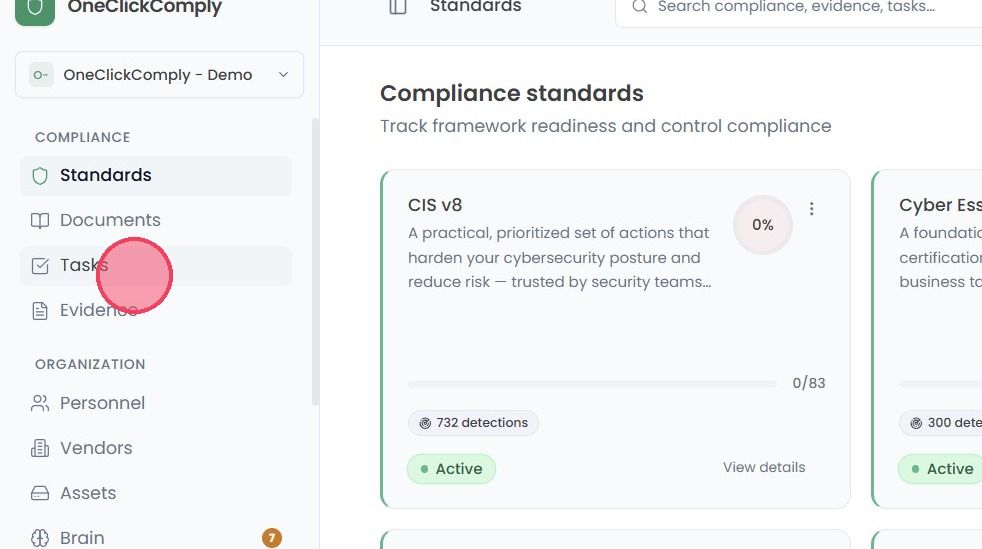Open the Personnel page

(x=156, y=403)
